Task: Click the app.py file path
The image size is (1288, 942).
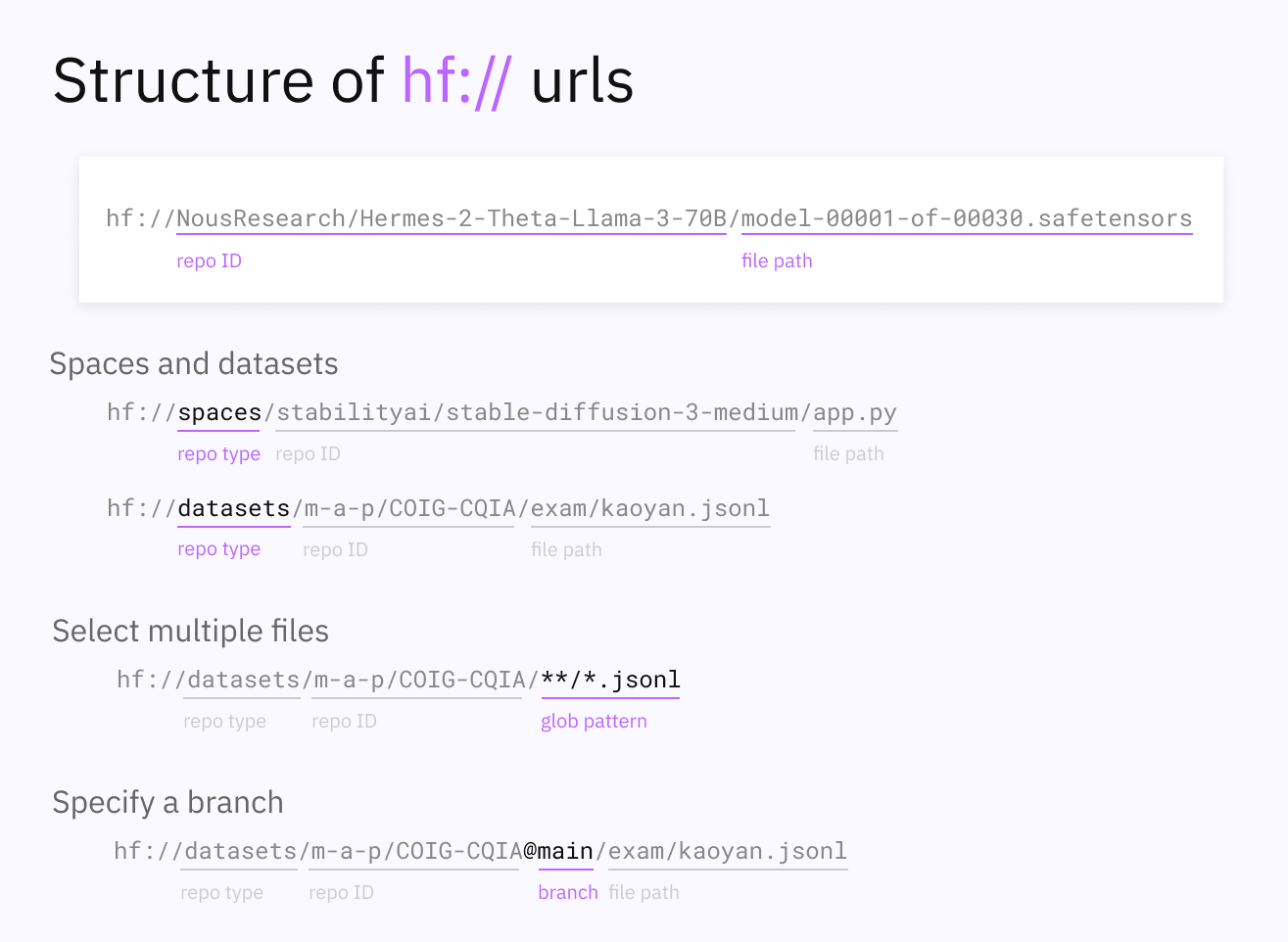Action: click(854, 412)
